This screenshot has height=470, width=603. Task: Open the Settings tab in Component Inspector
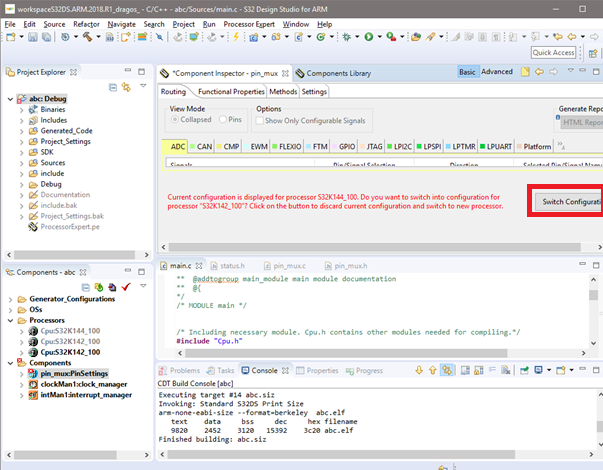[x=314, y=92]
